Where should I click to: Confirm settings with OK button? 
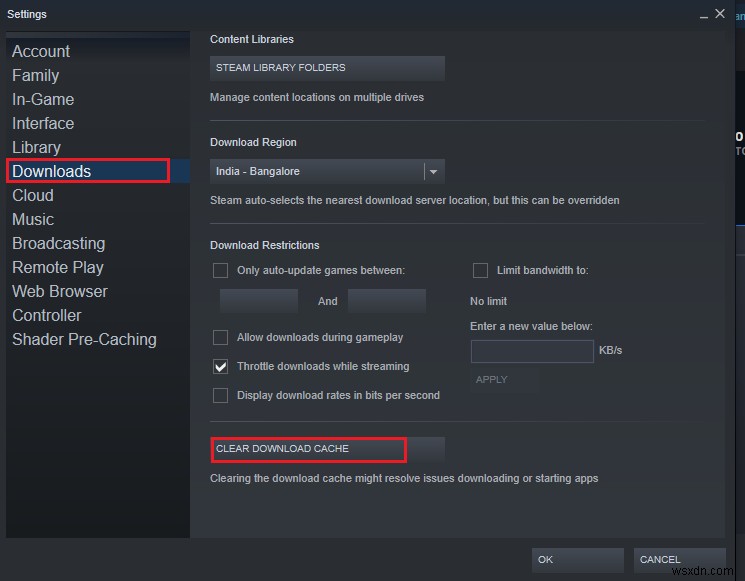pos(578,560)
